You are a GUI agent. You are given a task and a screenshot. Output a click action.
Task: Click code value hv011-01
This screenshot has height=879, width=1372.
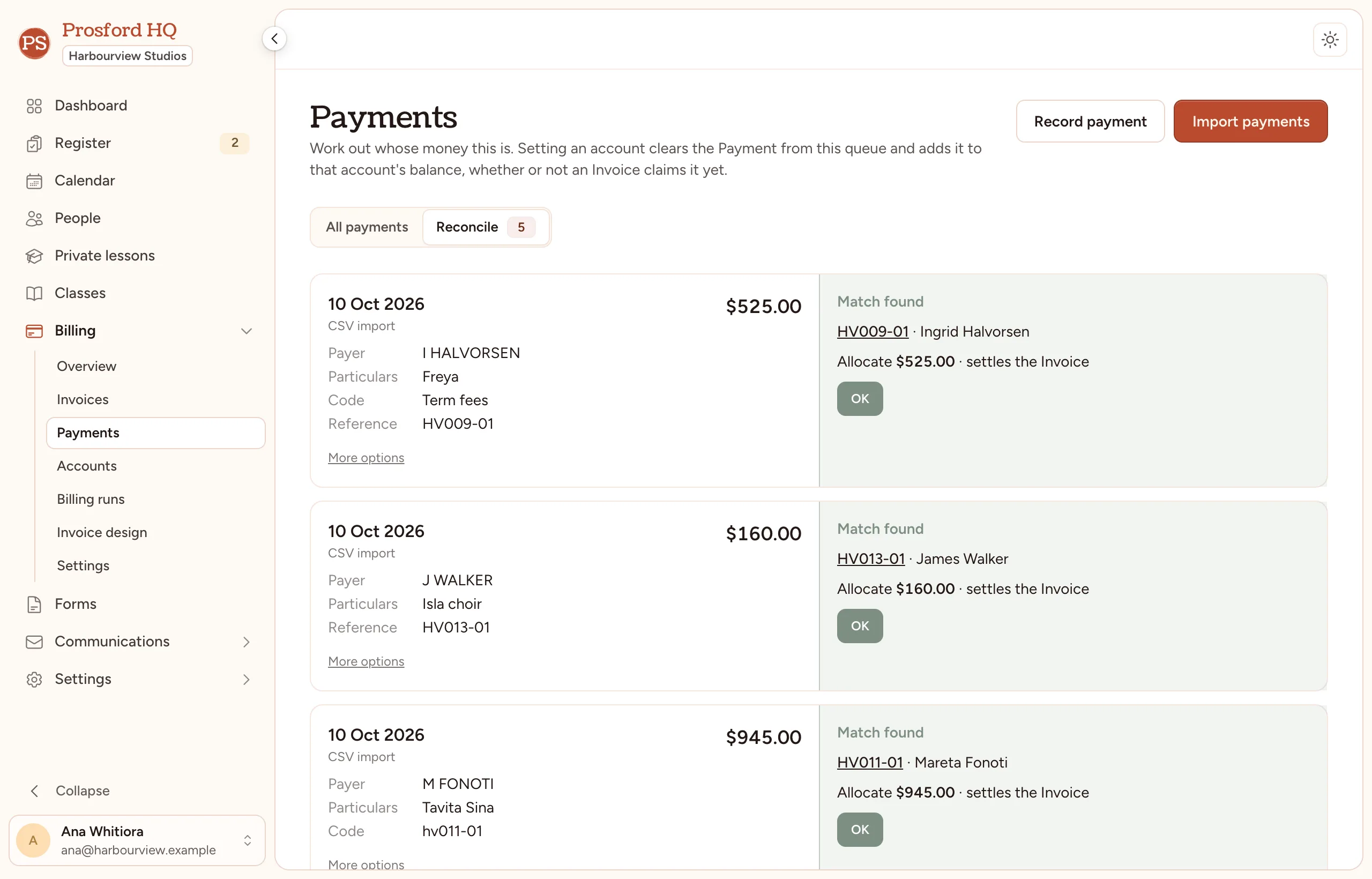[452, 831]
